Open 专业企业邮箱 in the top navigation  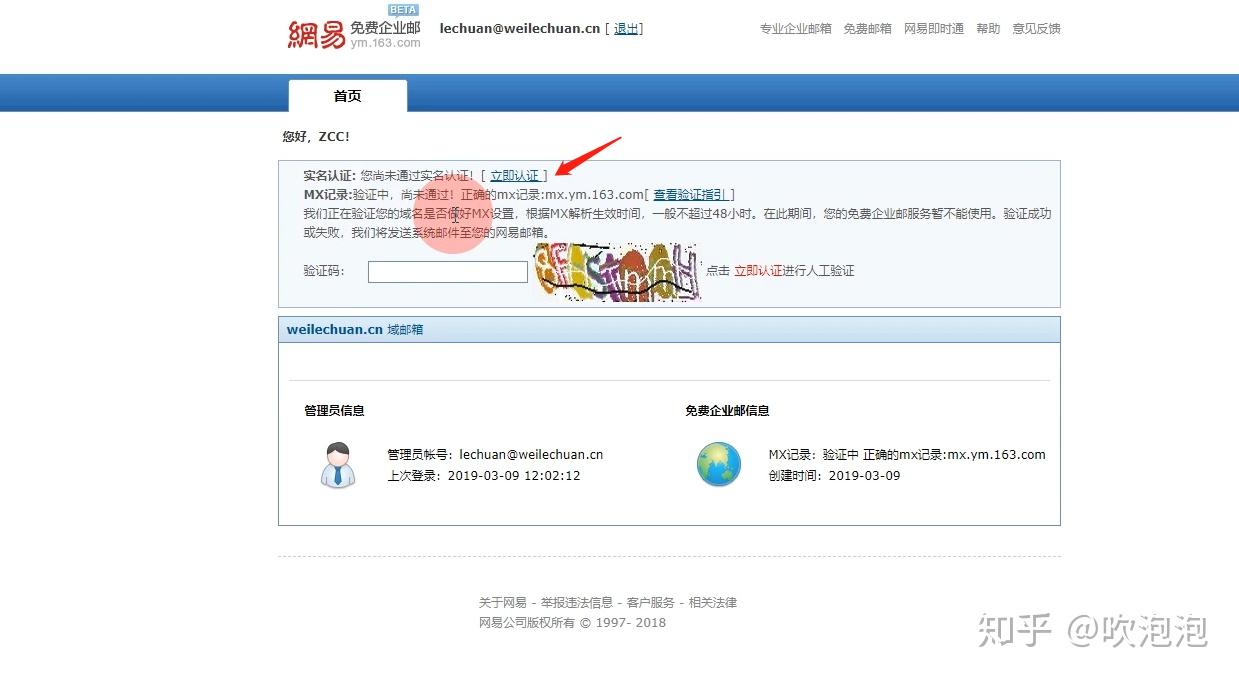pos(796,29)
